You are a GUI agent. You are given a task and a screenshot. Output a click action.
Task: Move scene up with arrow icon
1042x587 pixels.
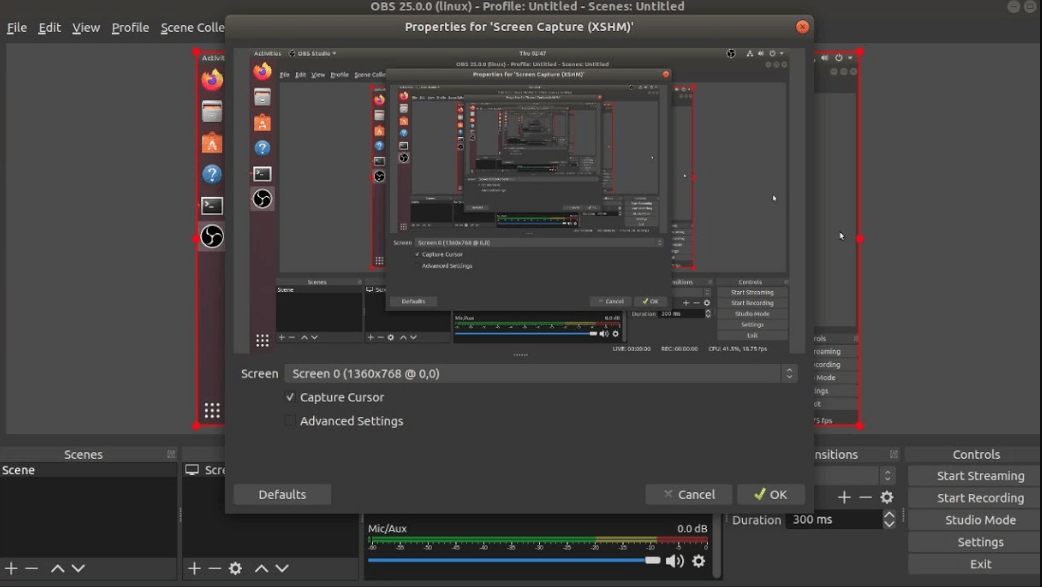[58, 568]
